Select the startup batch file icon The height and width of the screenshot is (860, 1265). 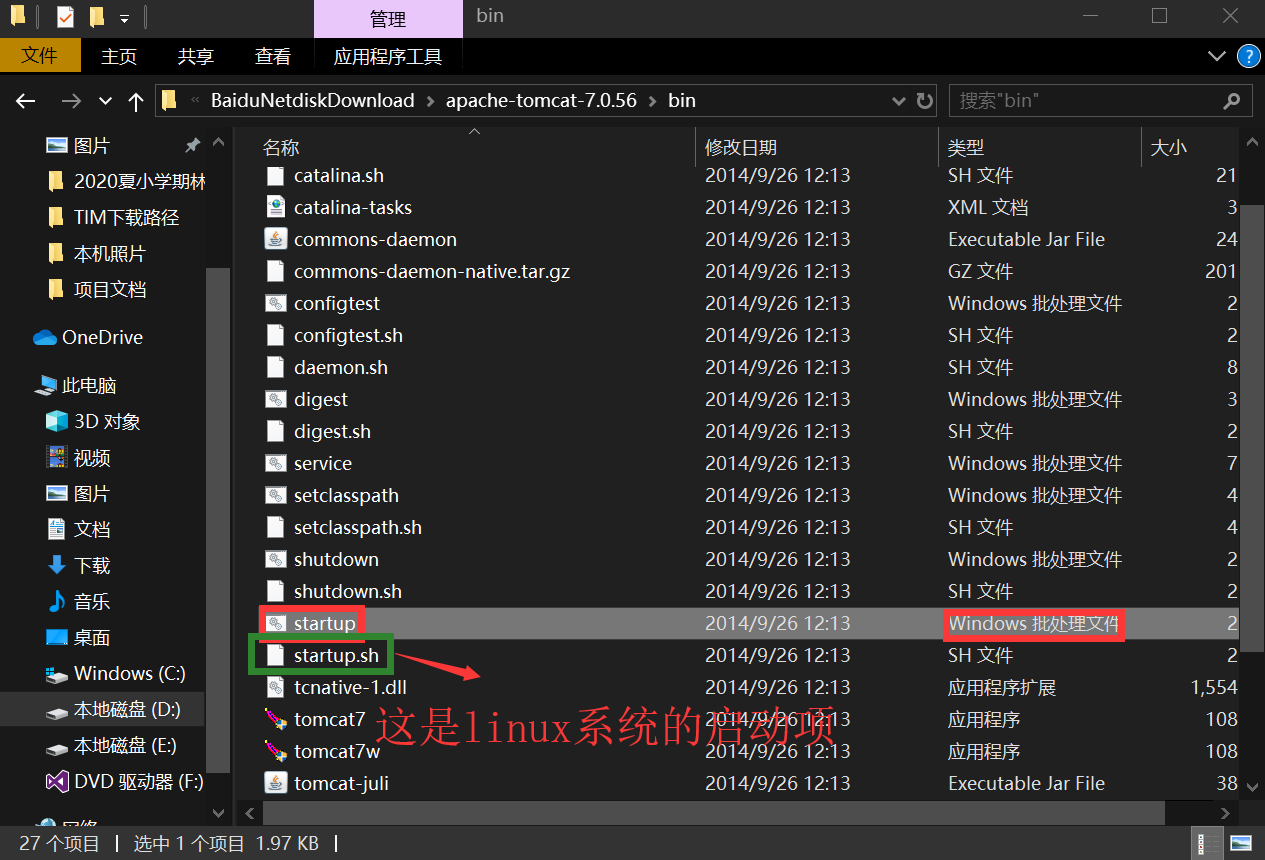tap(276, 624)
